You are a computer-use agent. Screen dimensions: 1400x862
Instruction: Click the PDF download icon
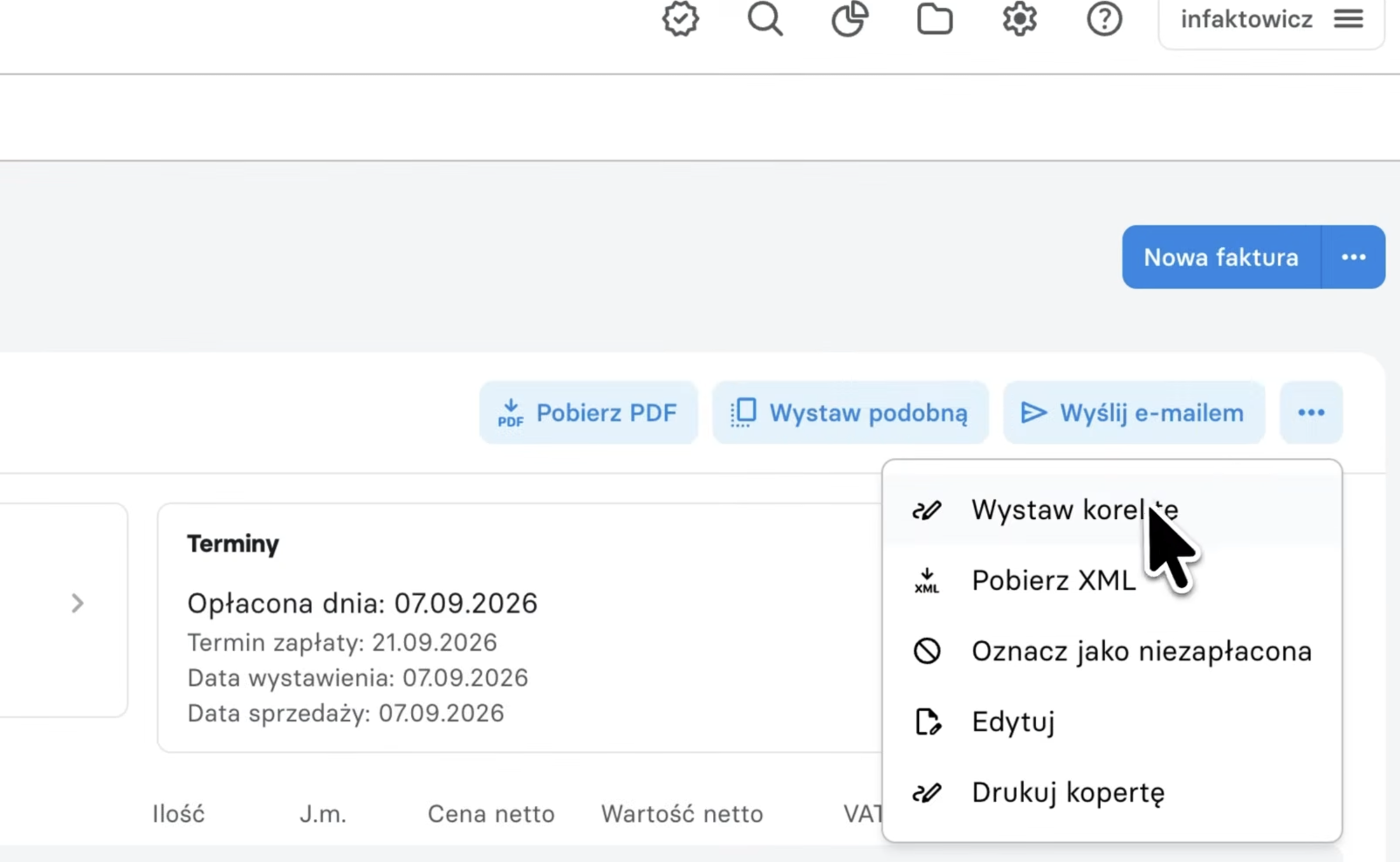click(x=510, y=413)
